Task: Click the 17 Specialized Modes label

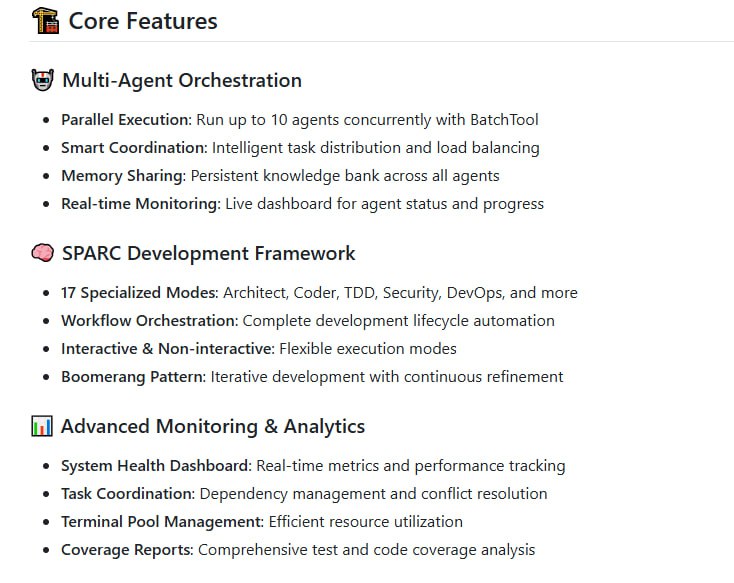Action: click(x=139, y=293)
